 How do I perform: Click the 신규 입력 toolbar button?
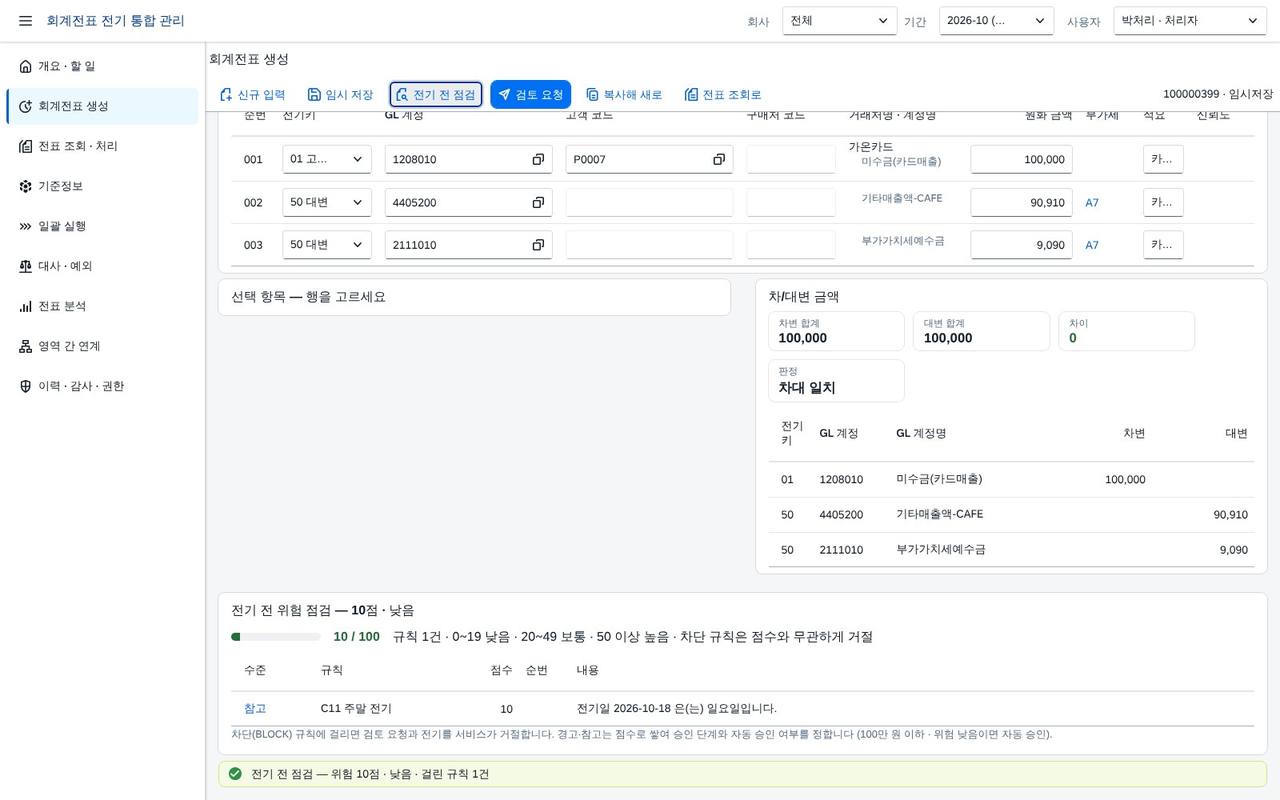pos(252,95)
